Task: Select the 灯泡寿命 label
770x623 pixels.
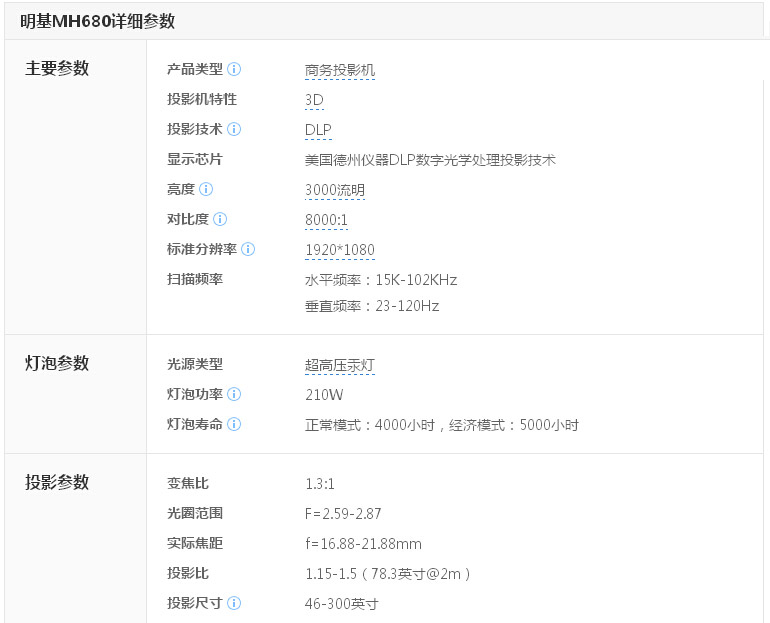Action: point(195,424)
